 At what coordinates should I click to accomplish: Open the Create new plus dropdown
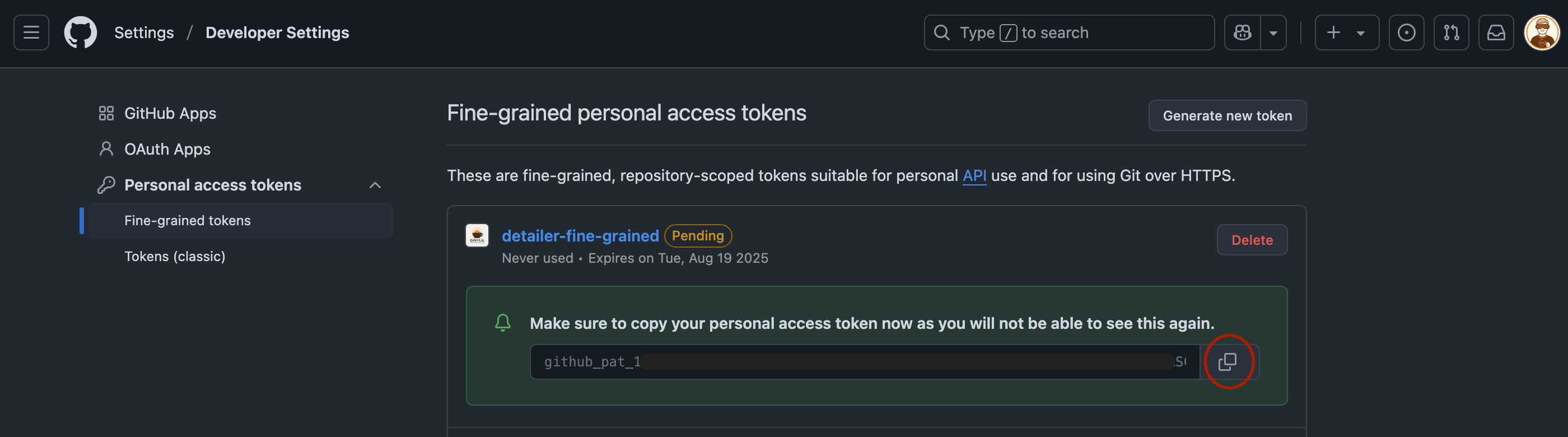coord(1346,33)
